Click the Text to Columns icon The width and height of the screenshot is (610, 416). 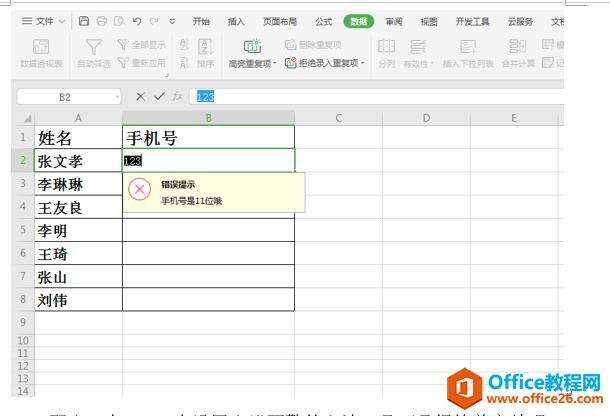coord(386,47)
